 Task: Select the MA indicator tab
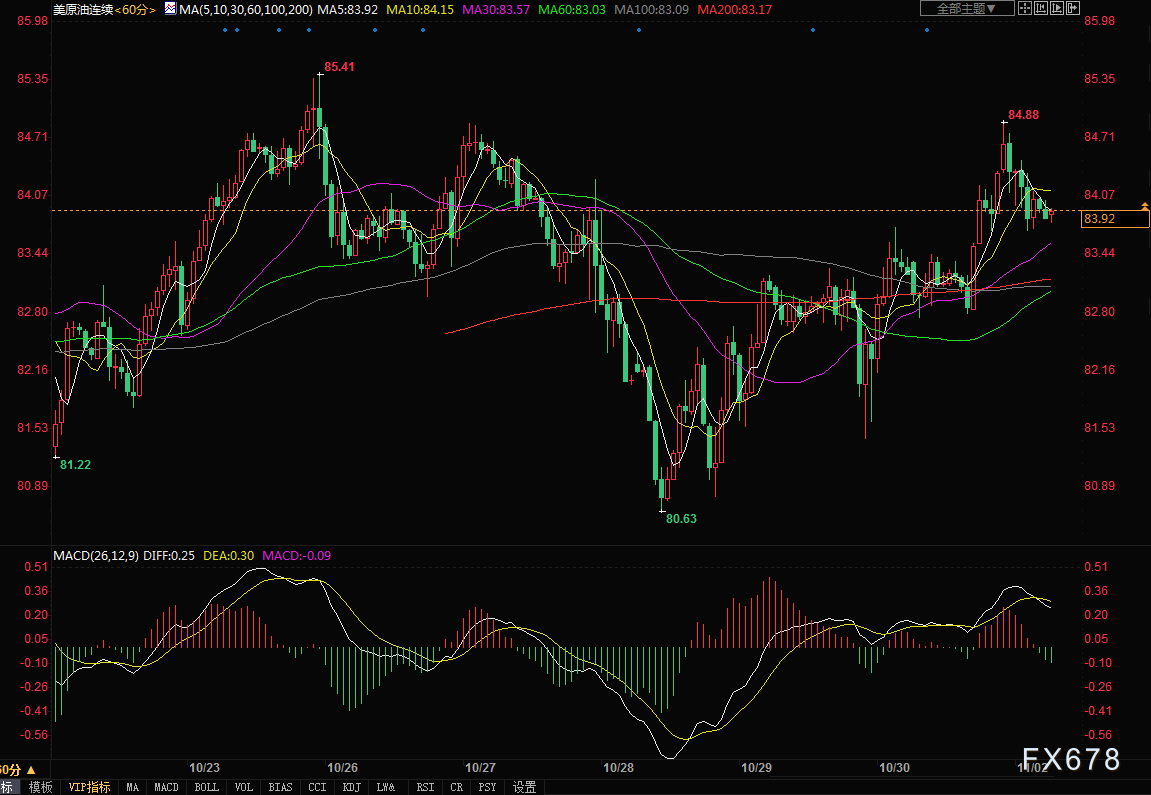pyautogui.click(x=132, y=787)
